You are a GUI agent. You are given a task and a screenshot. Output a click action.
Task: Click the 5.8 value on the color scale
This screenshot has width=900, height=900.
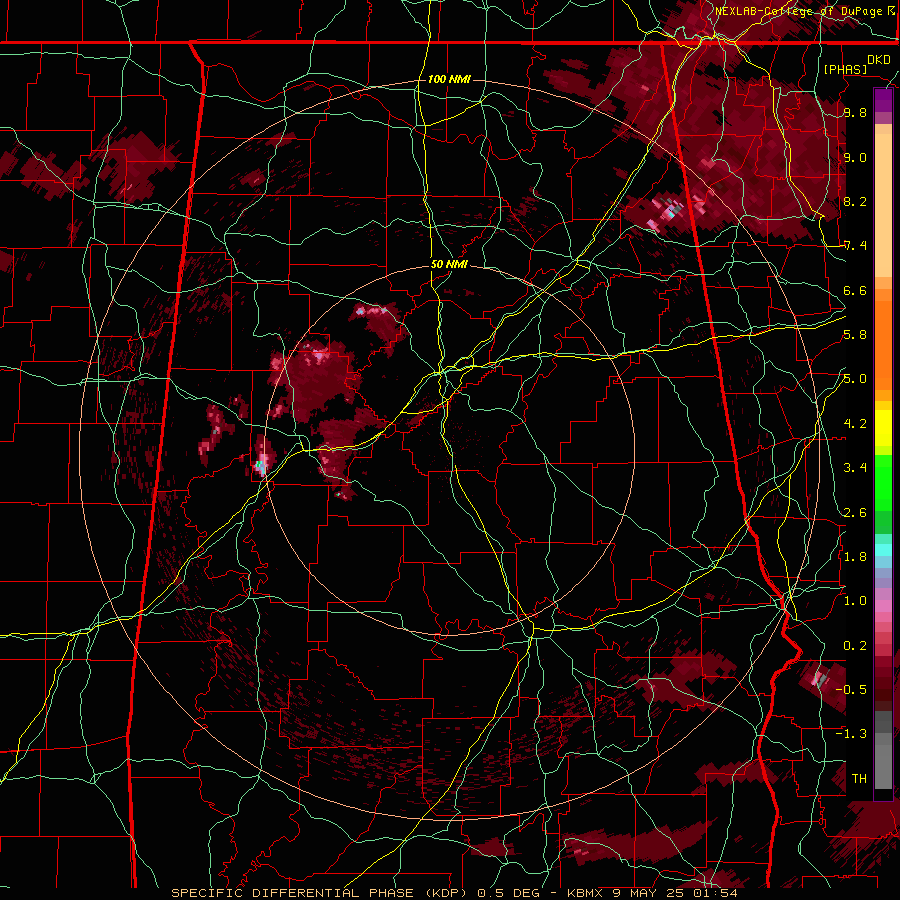[x=855, y=335]
